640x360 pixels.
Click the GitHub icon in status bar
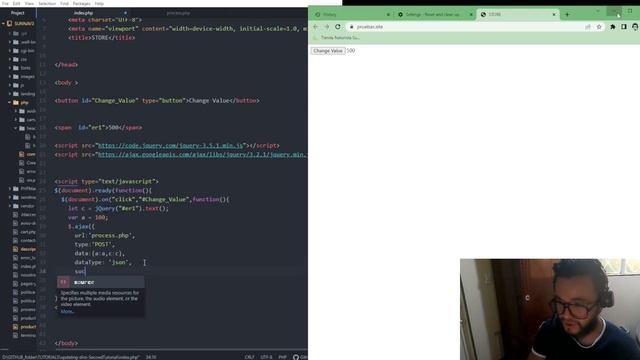(296, 357)
